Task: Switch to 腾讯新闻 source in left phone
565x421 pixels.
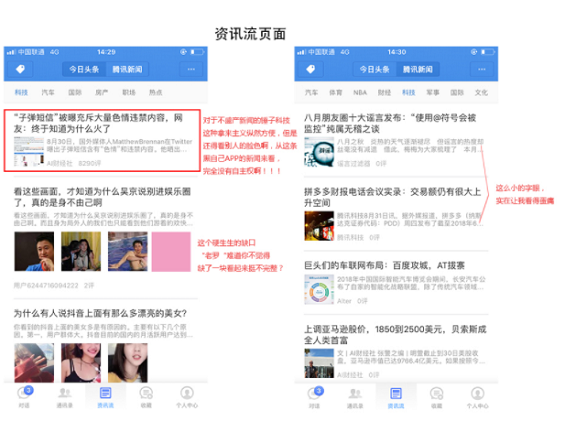Action: tap(127, 69)
